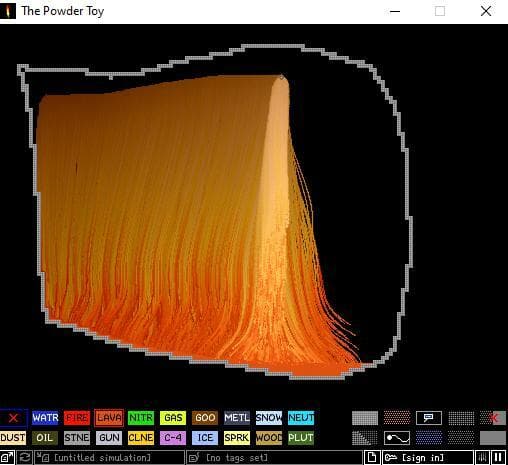Select the ICE element

(205, 438)
